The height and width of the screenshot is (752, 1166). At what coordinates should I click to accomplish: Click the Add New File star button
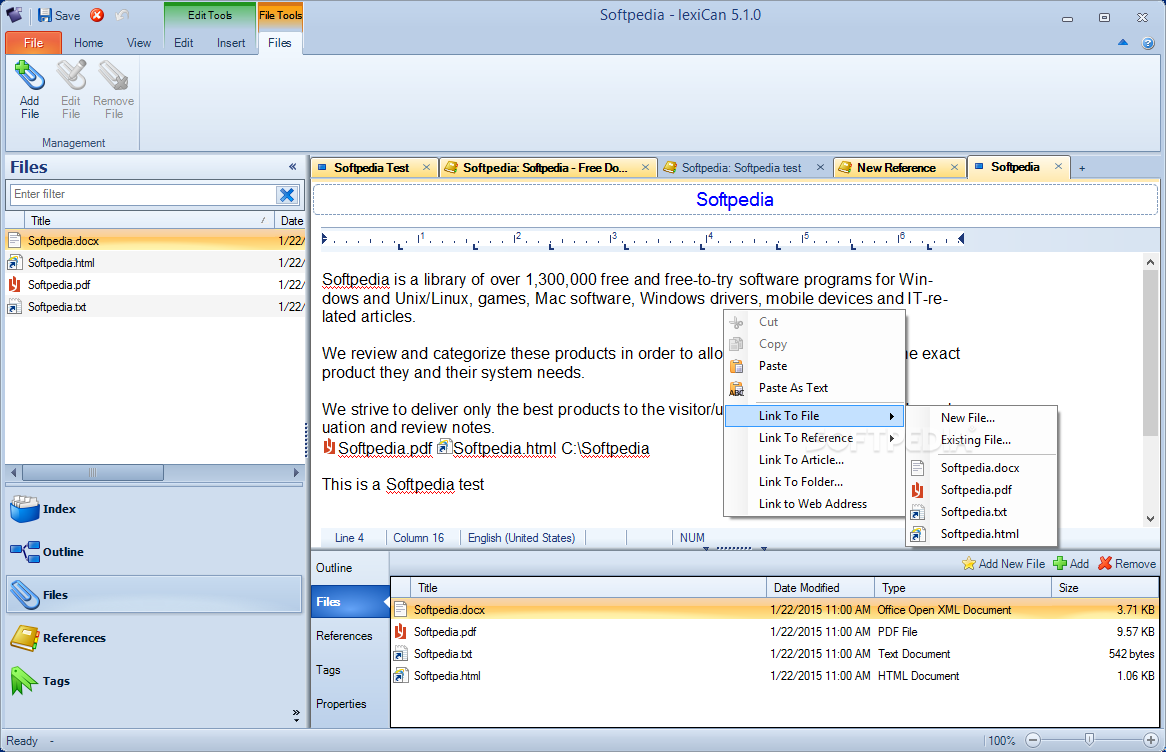tap(1003, 564)
